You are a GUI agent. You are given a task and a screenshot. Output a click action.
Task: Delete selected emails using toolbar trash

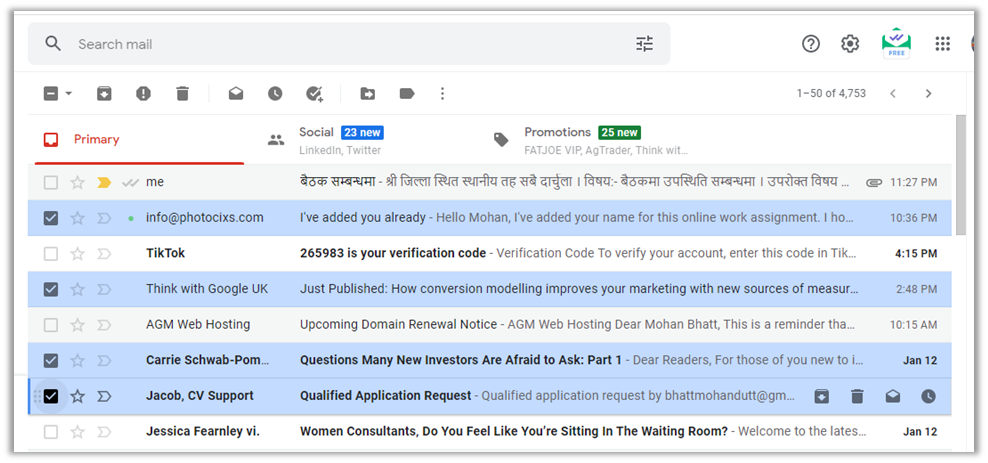(182, 93)
